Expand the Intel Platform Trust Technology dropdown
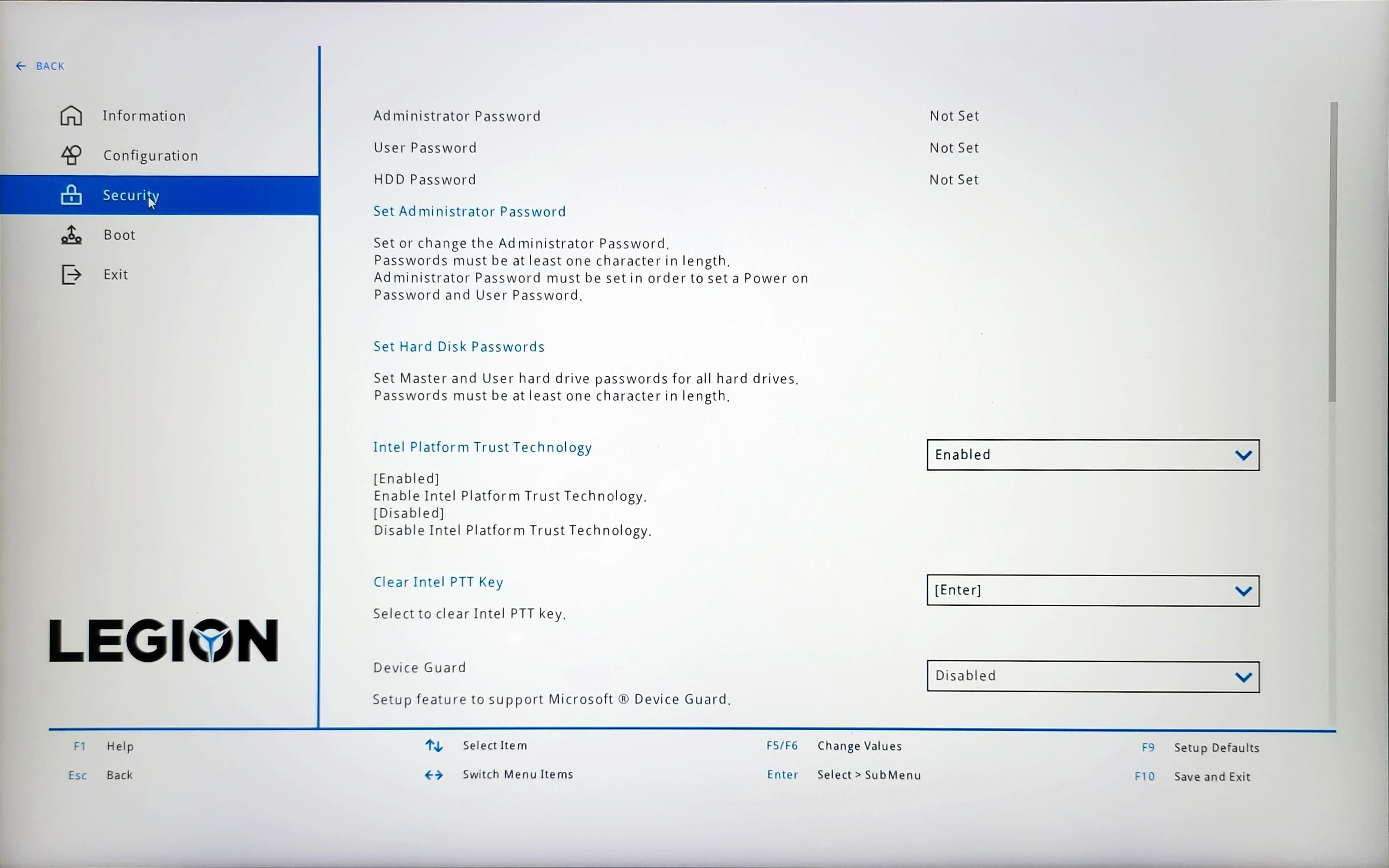The height and width of the screenshot is (868, 1389). 1092,454
